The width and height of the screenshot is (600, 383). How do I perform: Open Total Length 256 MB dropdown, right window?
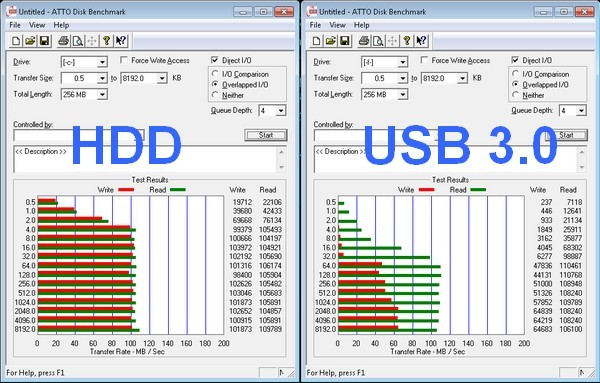[385, 94]
